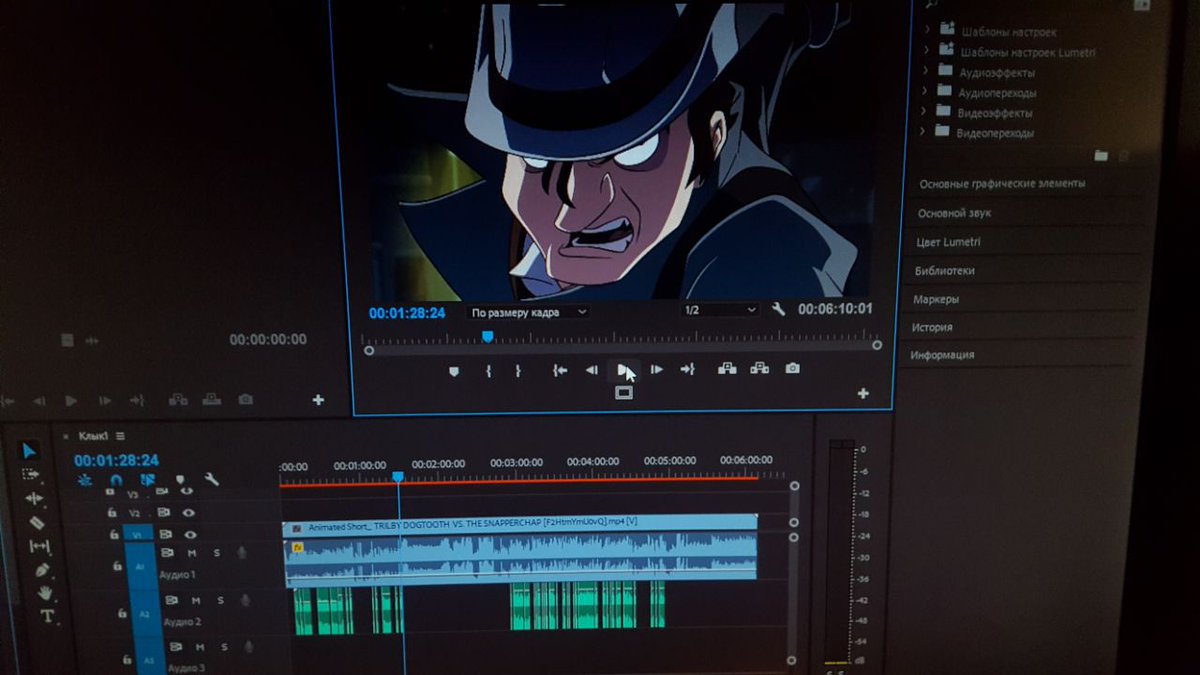Select the Razor tool
Image resolution: width=1200 pixels, height=675 pixels.
point(36,522)
